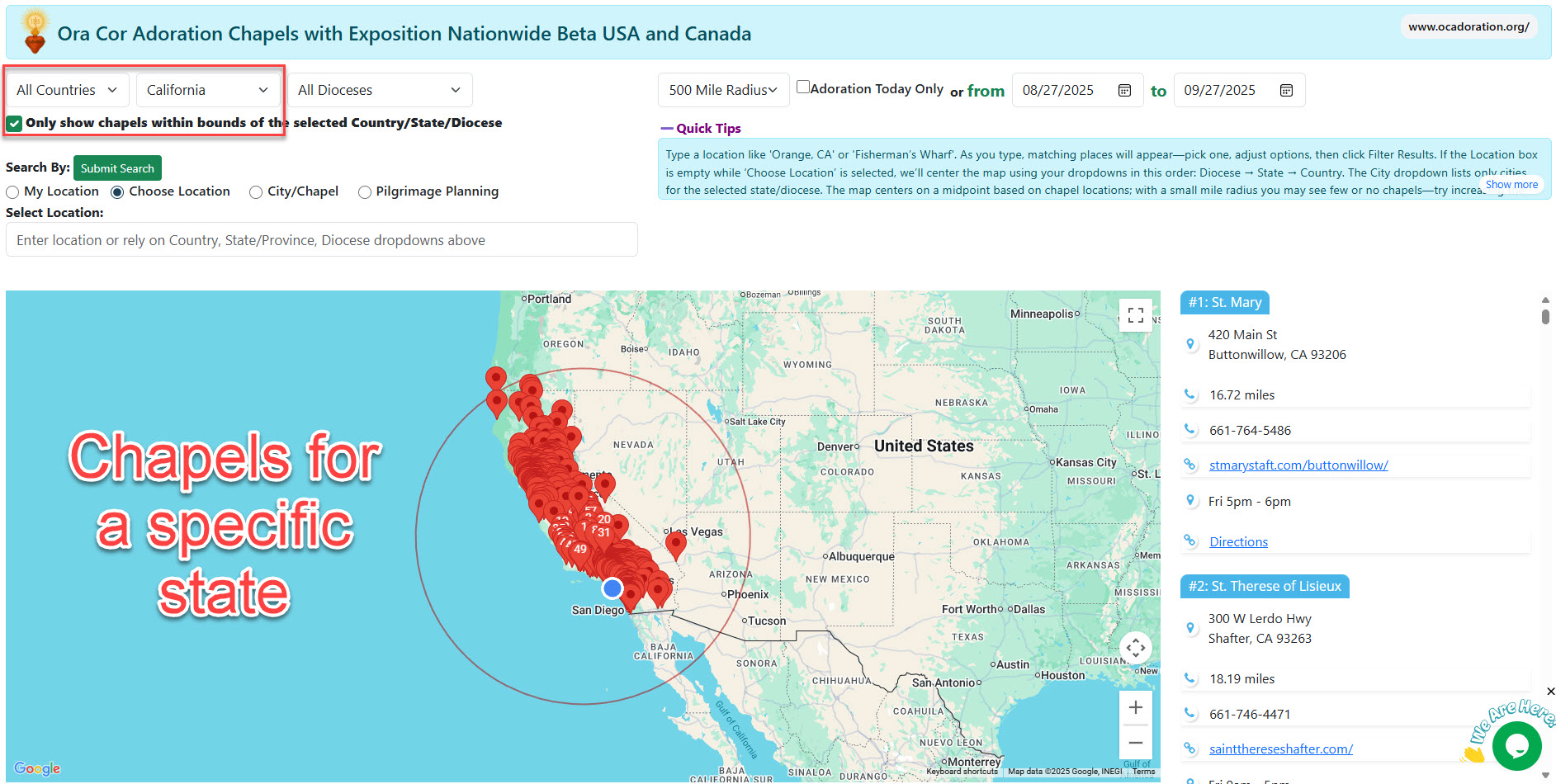
Task: Select the Pilgrimage Planning radio option
Action: pyautogui.click(x=364, y=192)
